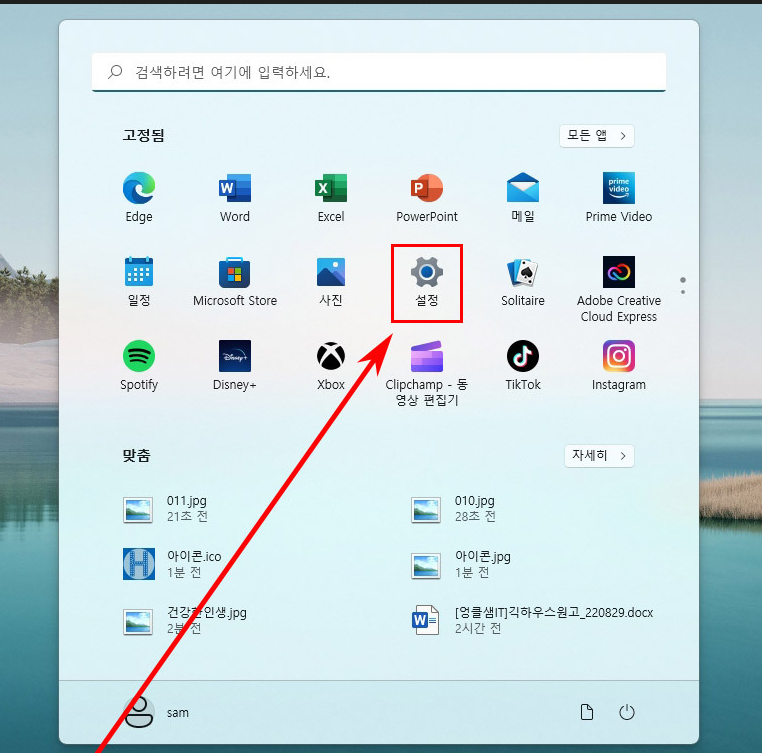Click the 자세히 (More) button

coord(599,455)
